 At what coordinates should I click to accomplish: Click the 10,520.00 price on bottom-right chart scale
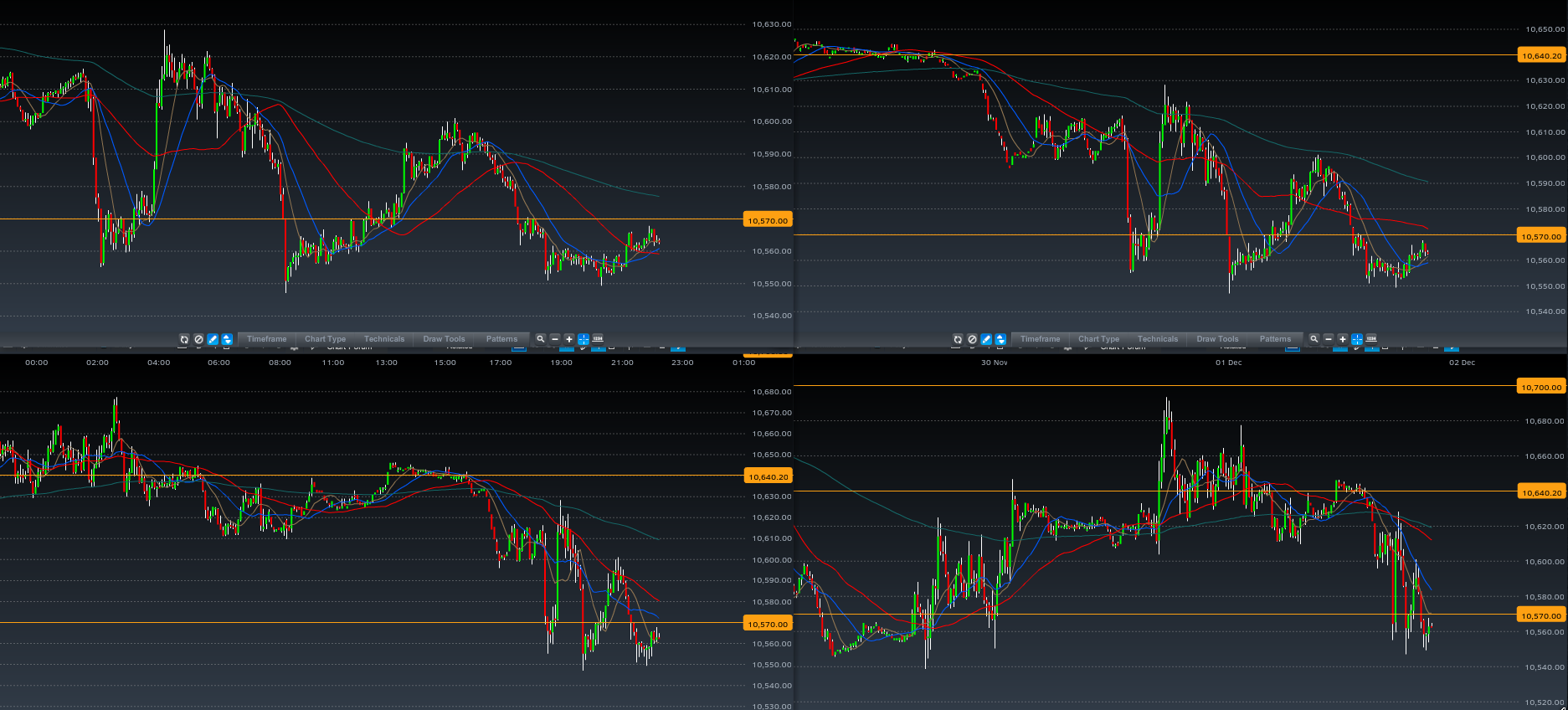coord(1545,702)
